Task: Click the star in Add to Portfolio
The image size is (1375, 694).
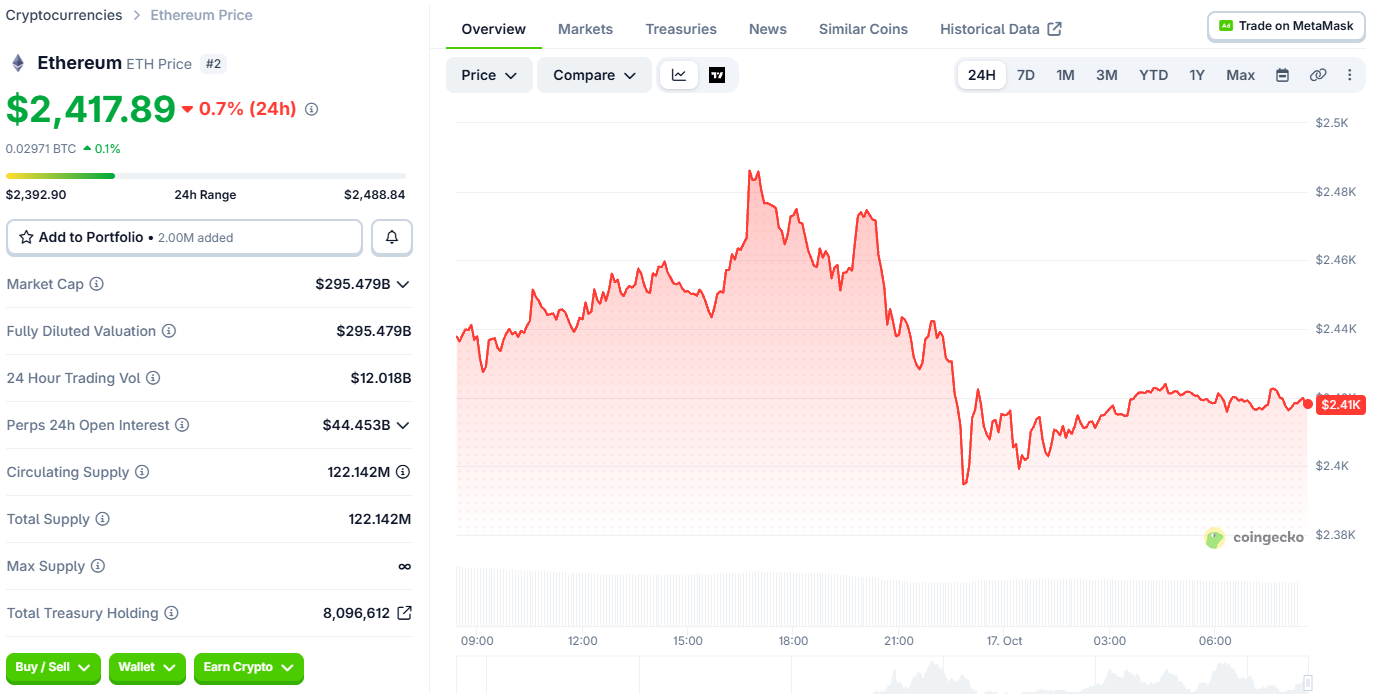Action: pos(27,237)
